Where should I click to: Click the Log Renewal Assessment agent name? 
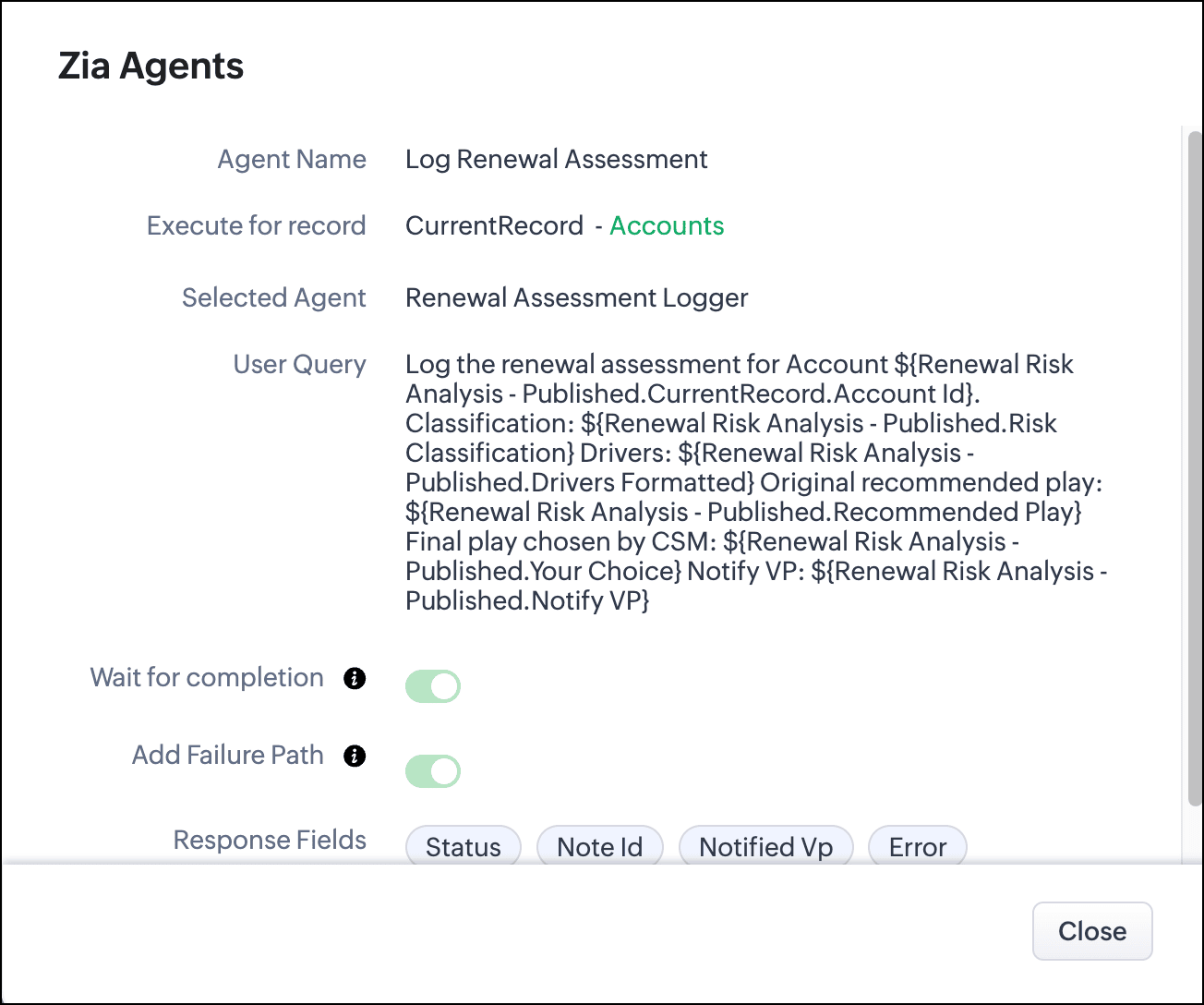(557, 159)
